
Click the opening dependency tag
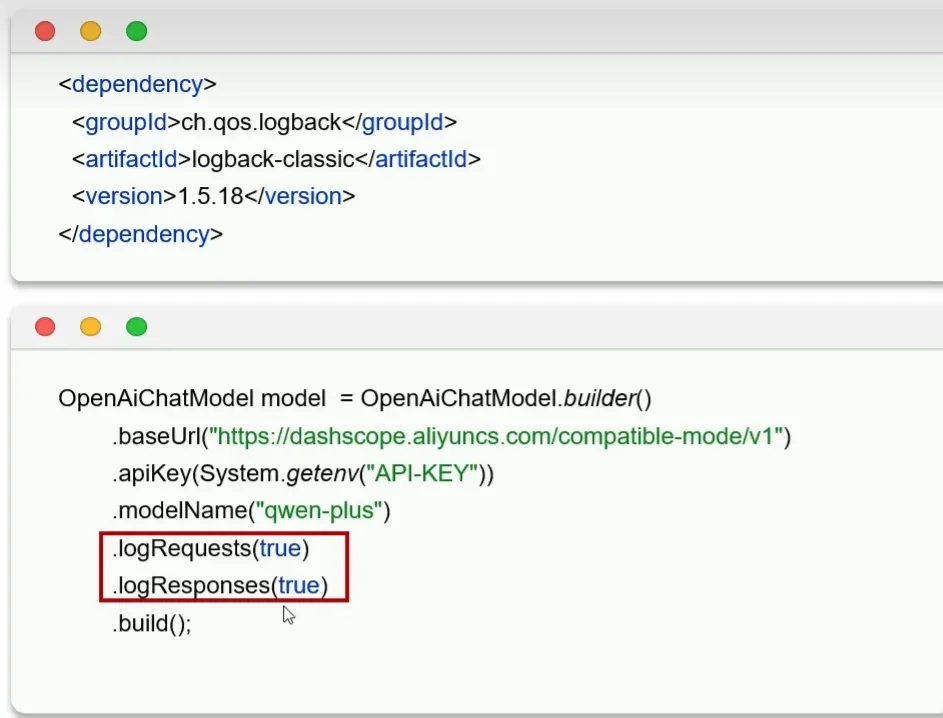click(x=138, y=84)
